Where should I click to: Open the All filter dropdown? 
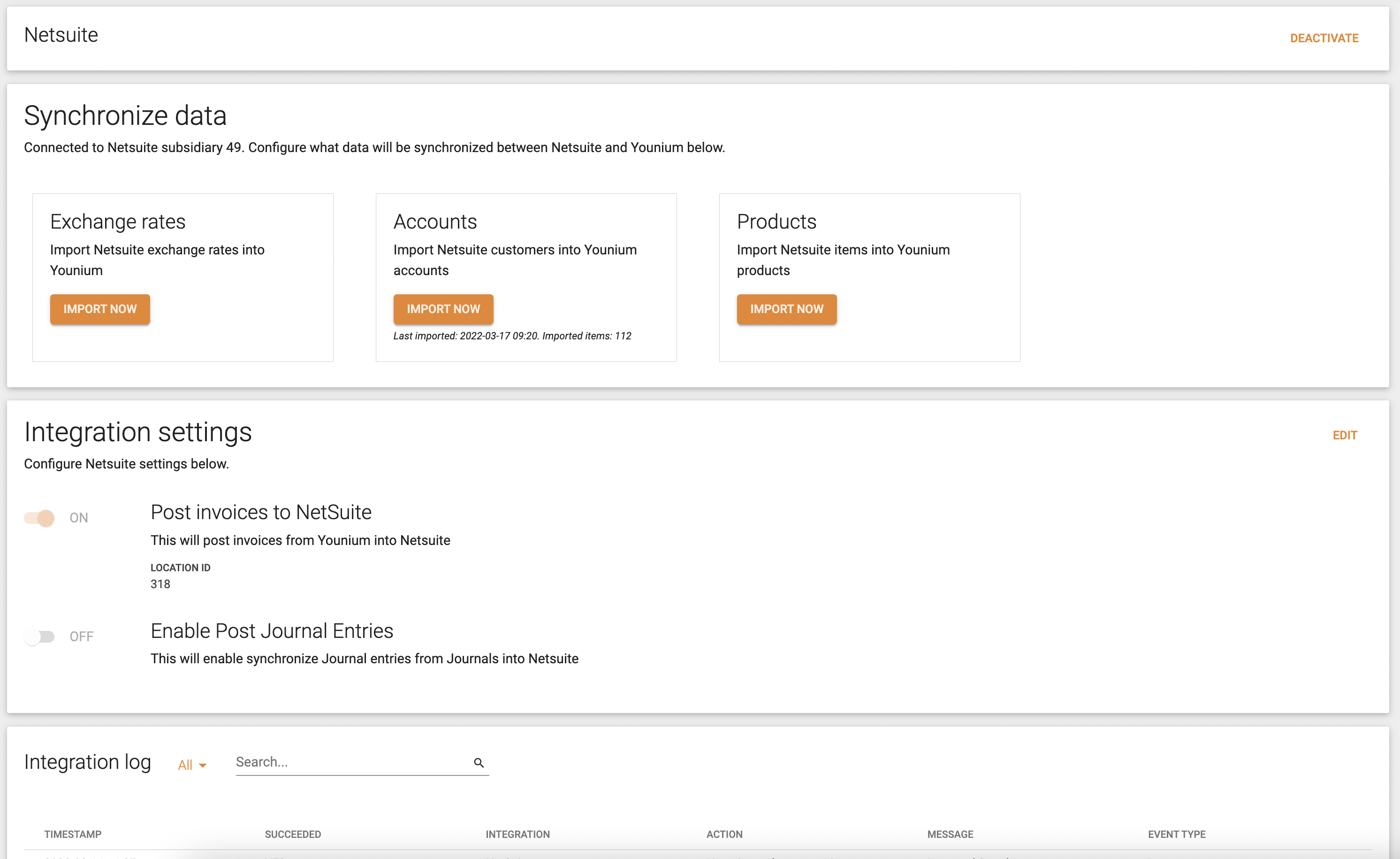(x=185, y=765)
